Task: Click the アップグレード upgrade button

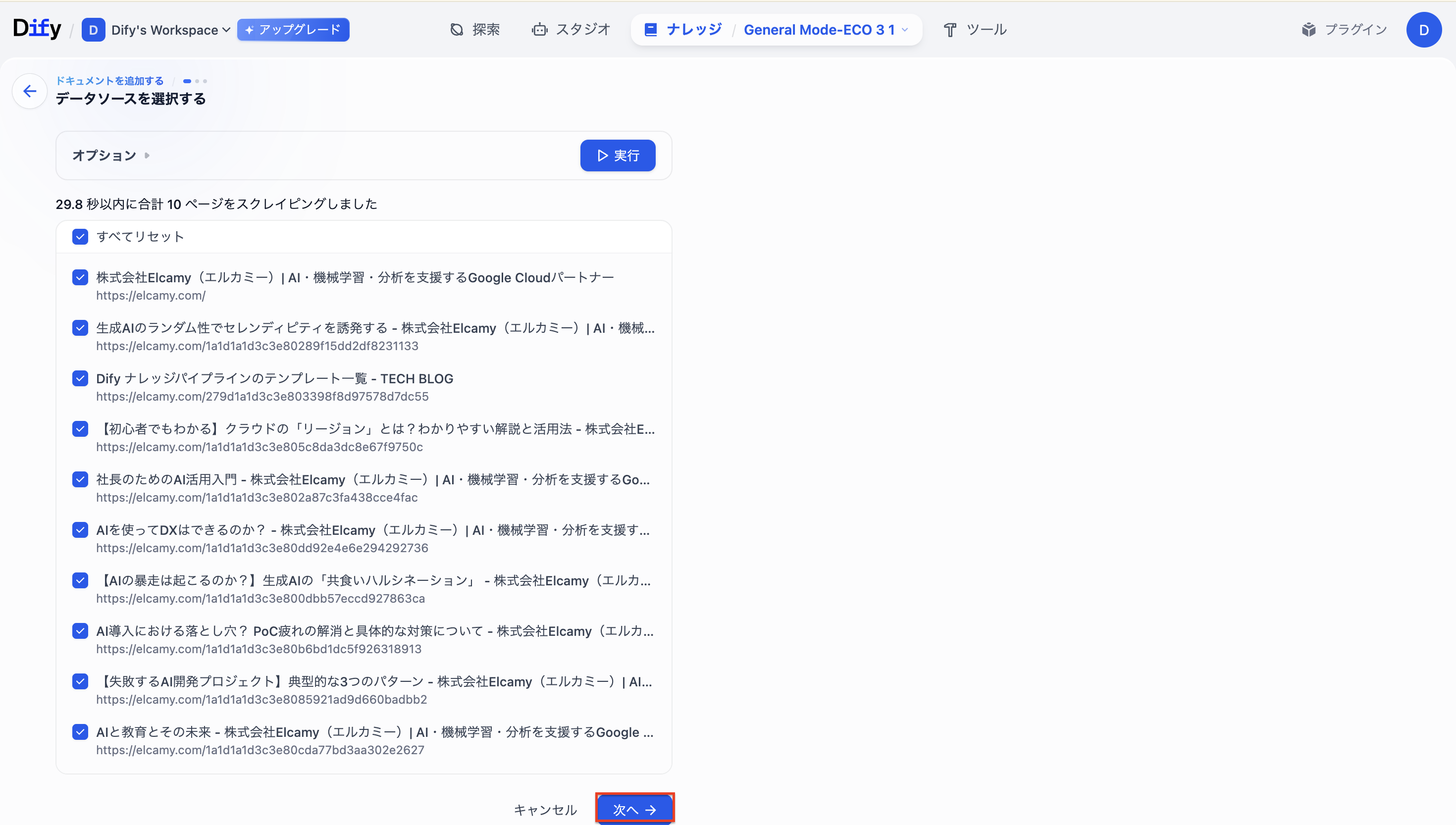Action: click(293, 30)
